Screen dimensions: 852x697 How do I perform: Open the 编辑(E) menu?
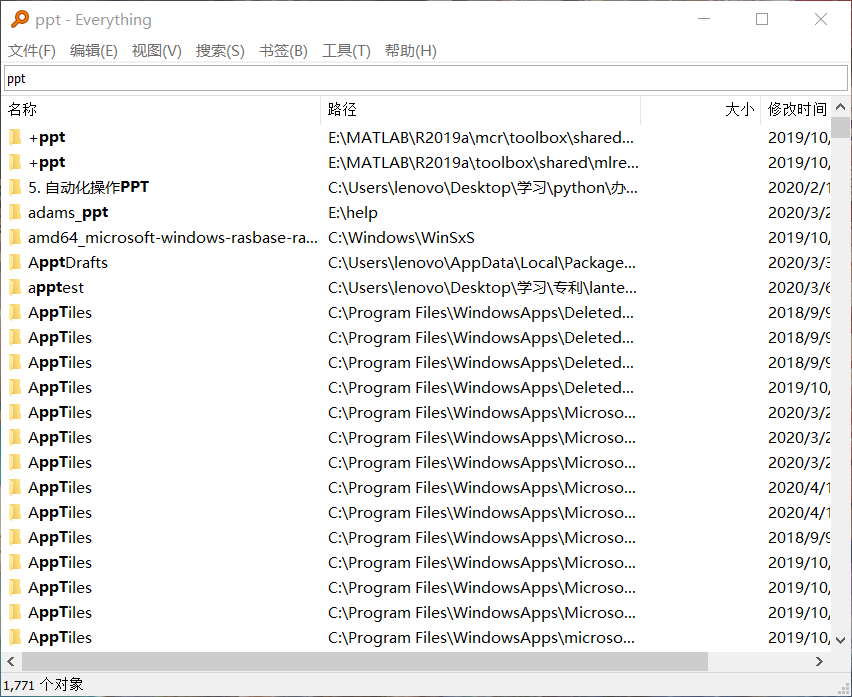93,51
